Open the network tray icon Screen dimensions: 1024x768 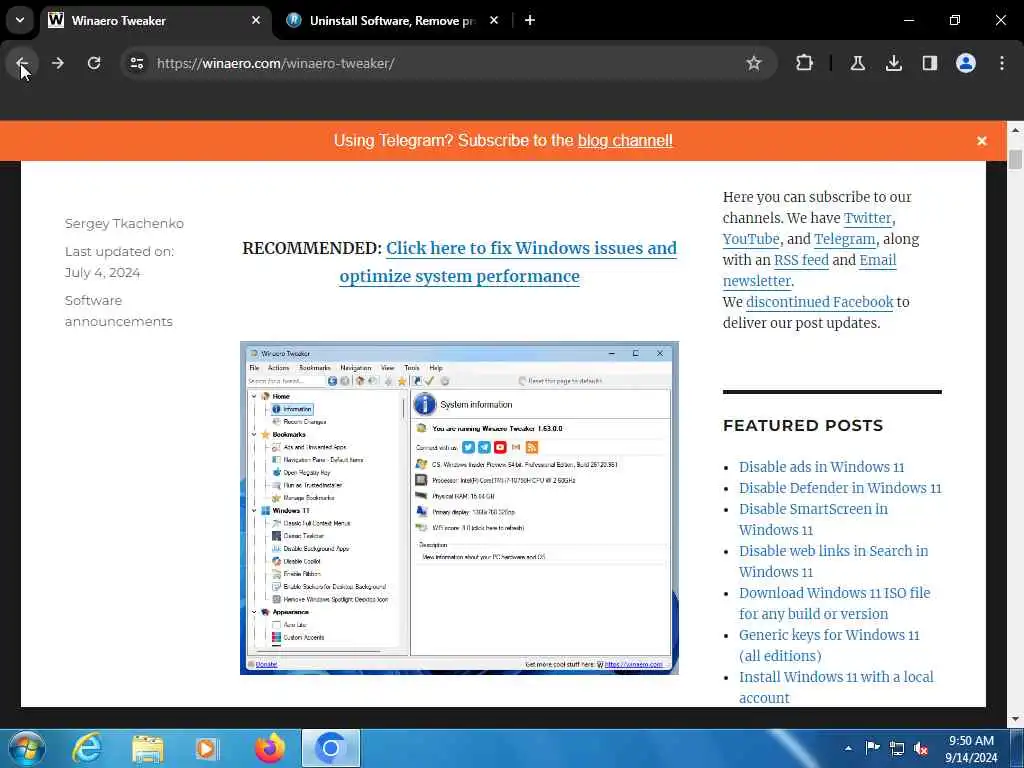(x=897, y=748)
